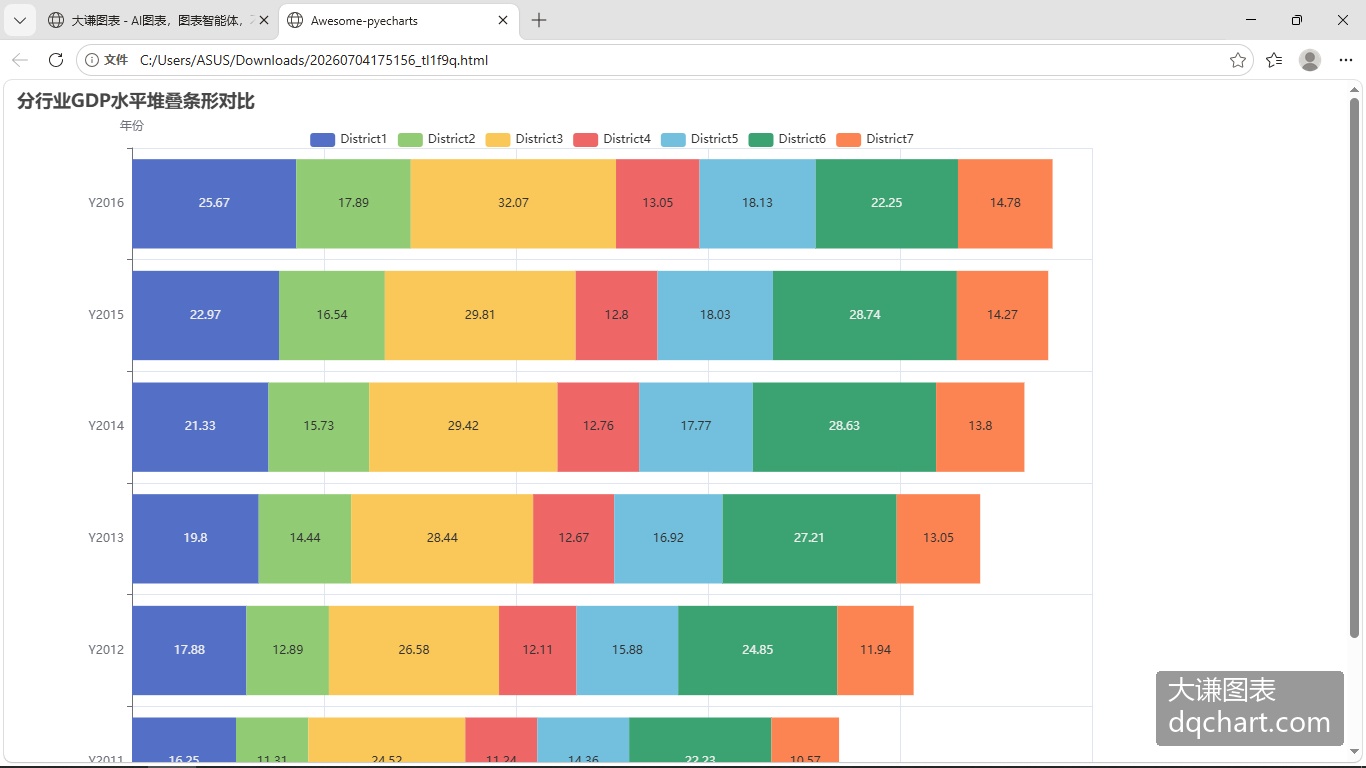Toggle District1 series in the legend

(x=348, y=139)
